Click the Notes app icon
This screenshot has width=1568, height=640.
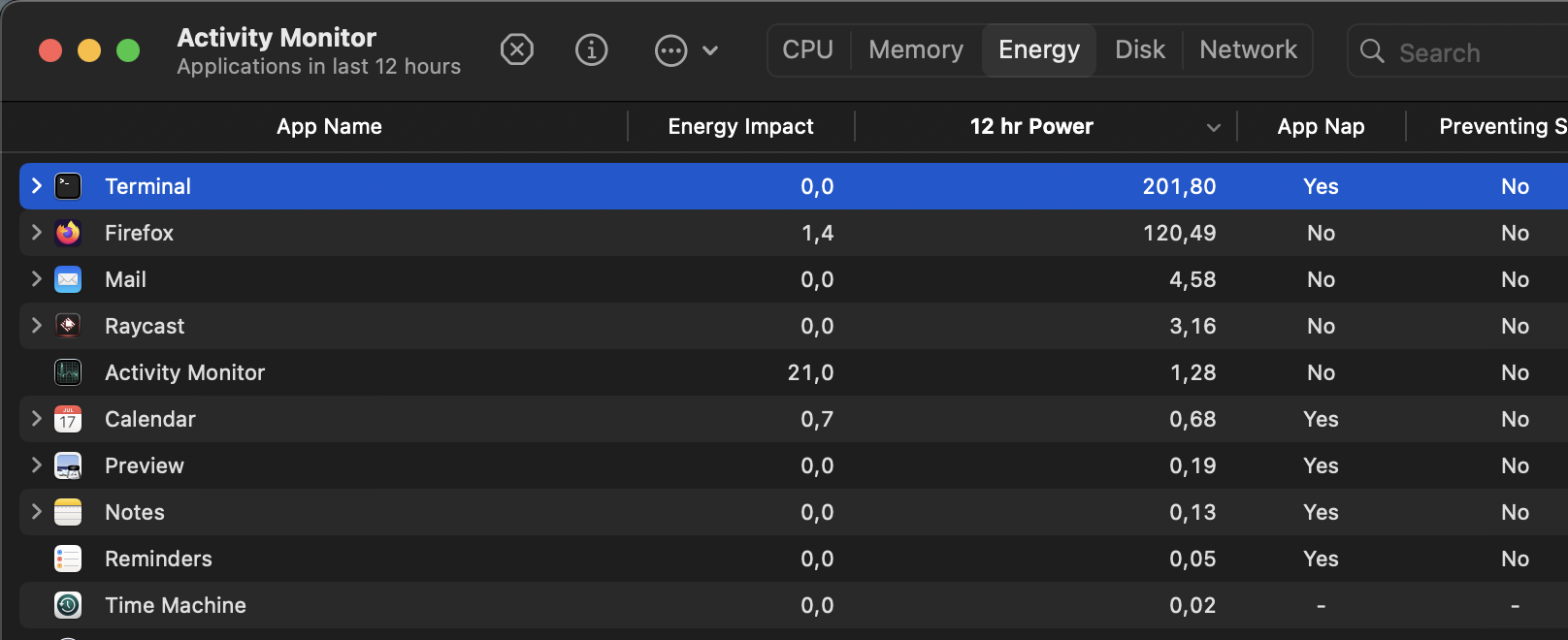click(x=68, y=512)
